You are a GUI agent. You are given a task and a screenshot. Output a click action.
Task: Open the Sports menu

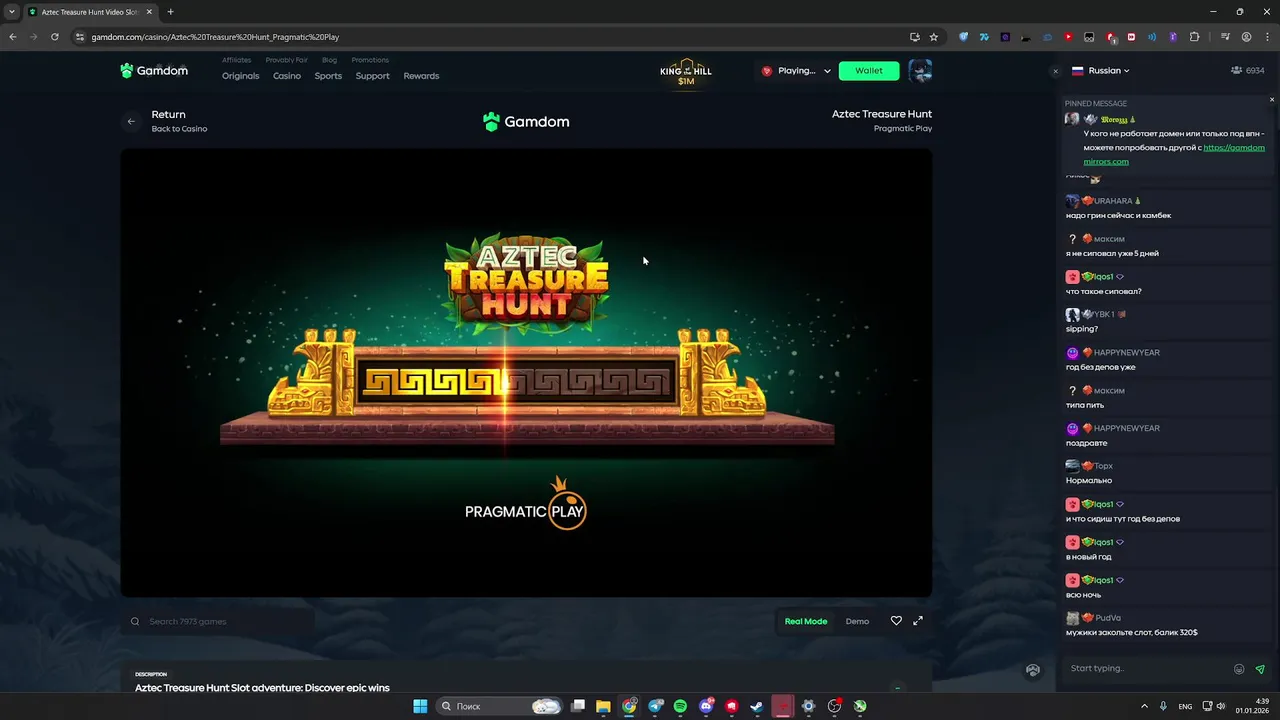point(328,76)
